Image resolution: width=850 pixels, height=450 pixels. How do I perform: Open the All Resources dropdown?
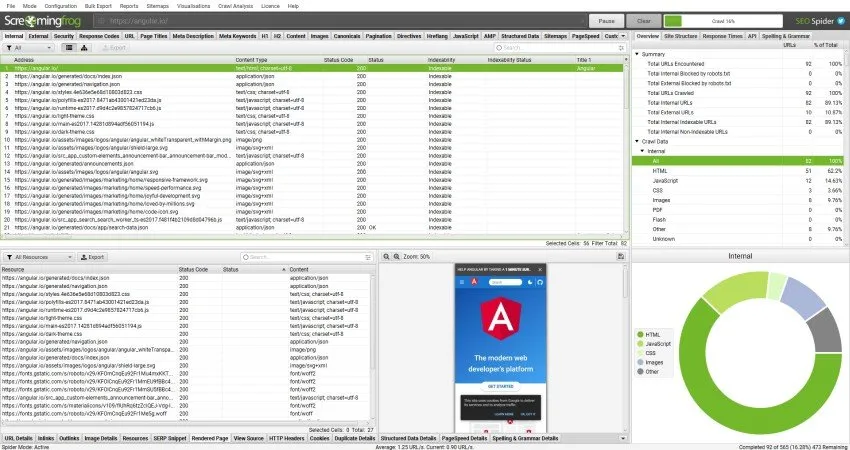click(39, 257)
